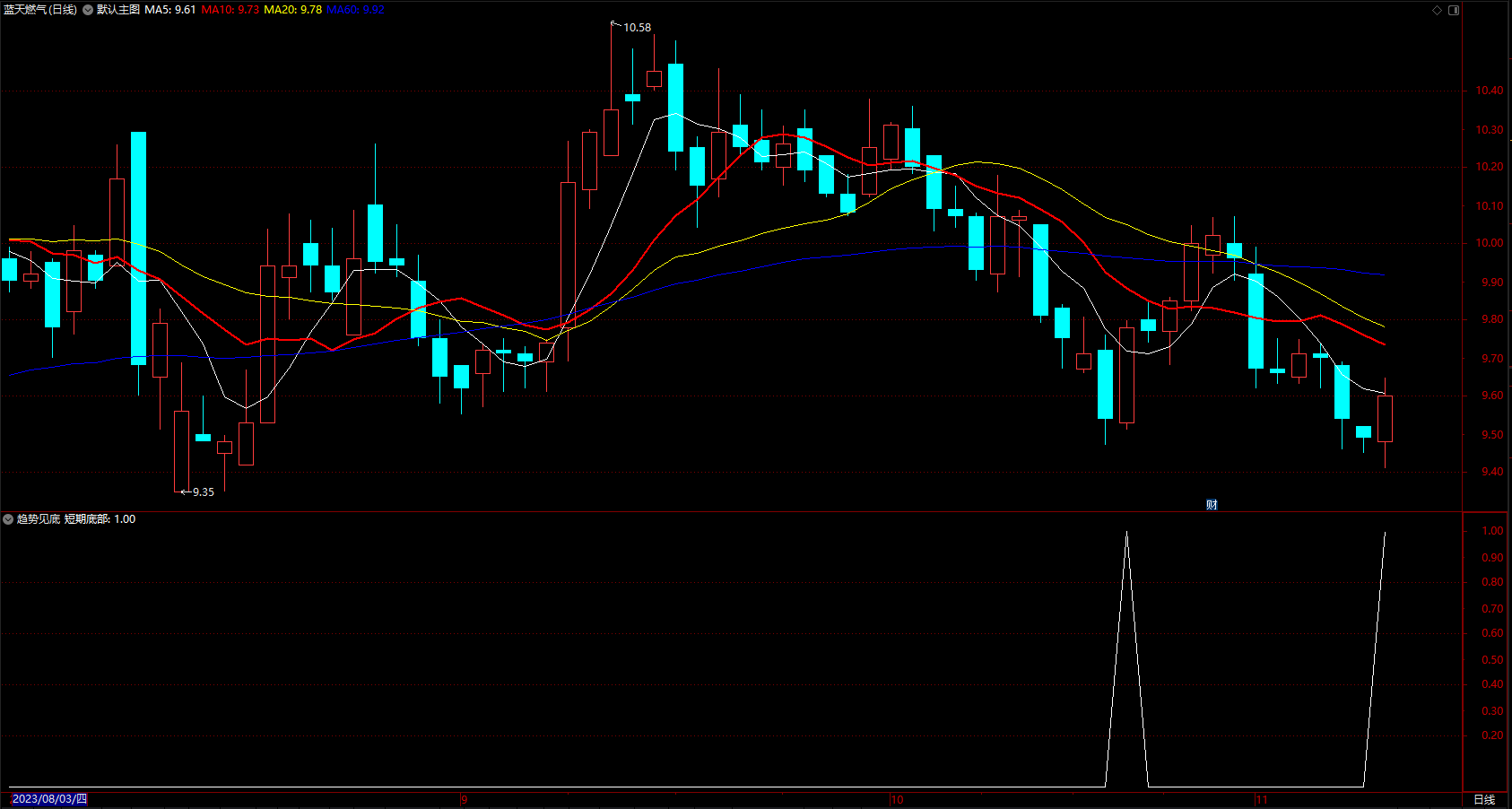The height and width of the screenshot is (809, 1512).
Task: Click the 2023/08/03/四 date label
Action: point(49,799)
